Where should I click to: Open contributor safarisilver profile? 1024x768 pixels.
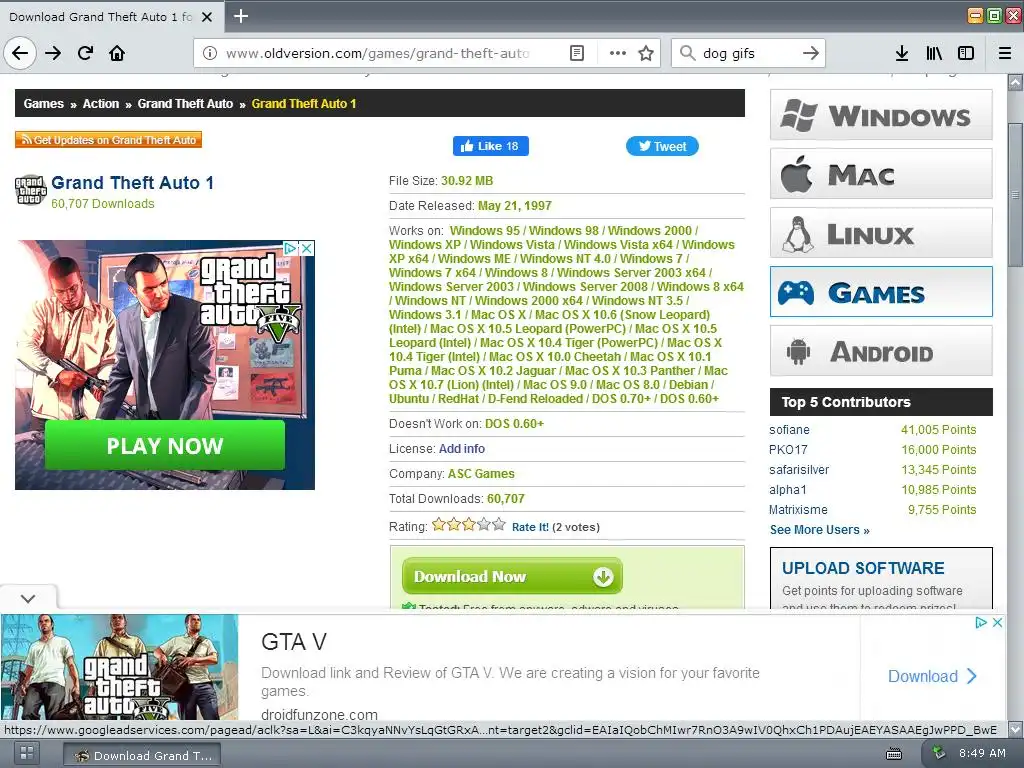[x=799, y=470]
